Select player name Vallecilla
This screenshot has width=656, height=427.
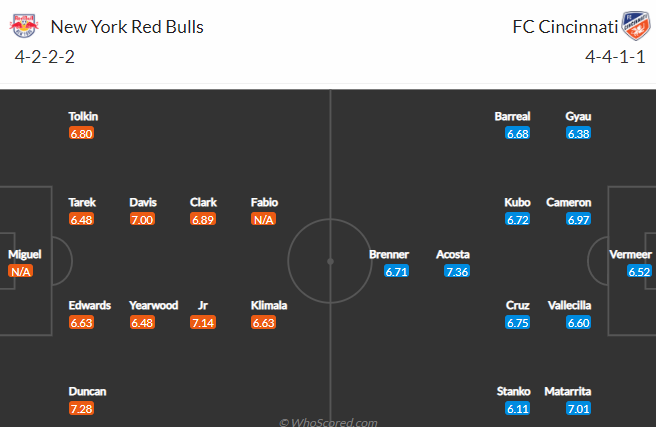(x=569, y=305)
